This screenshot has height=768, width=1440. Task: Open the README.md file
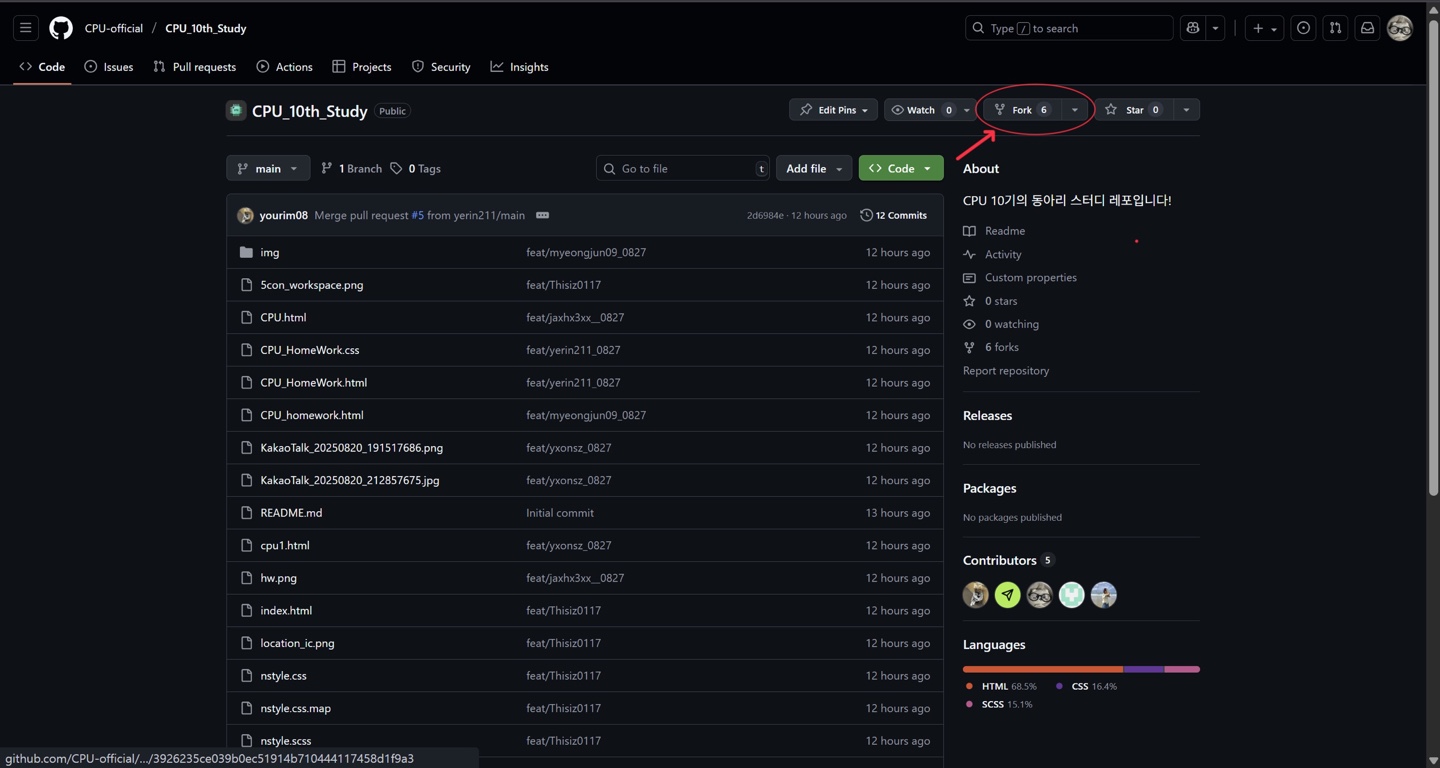click(x=291, y=513)
